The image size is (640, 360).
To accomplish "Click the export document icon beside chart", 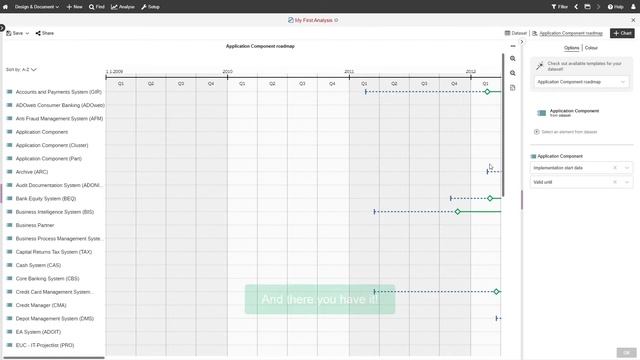I will tap(513, 88).
